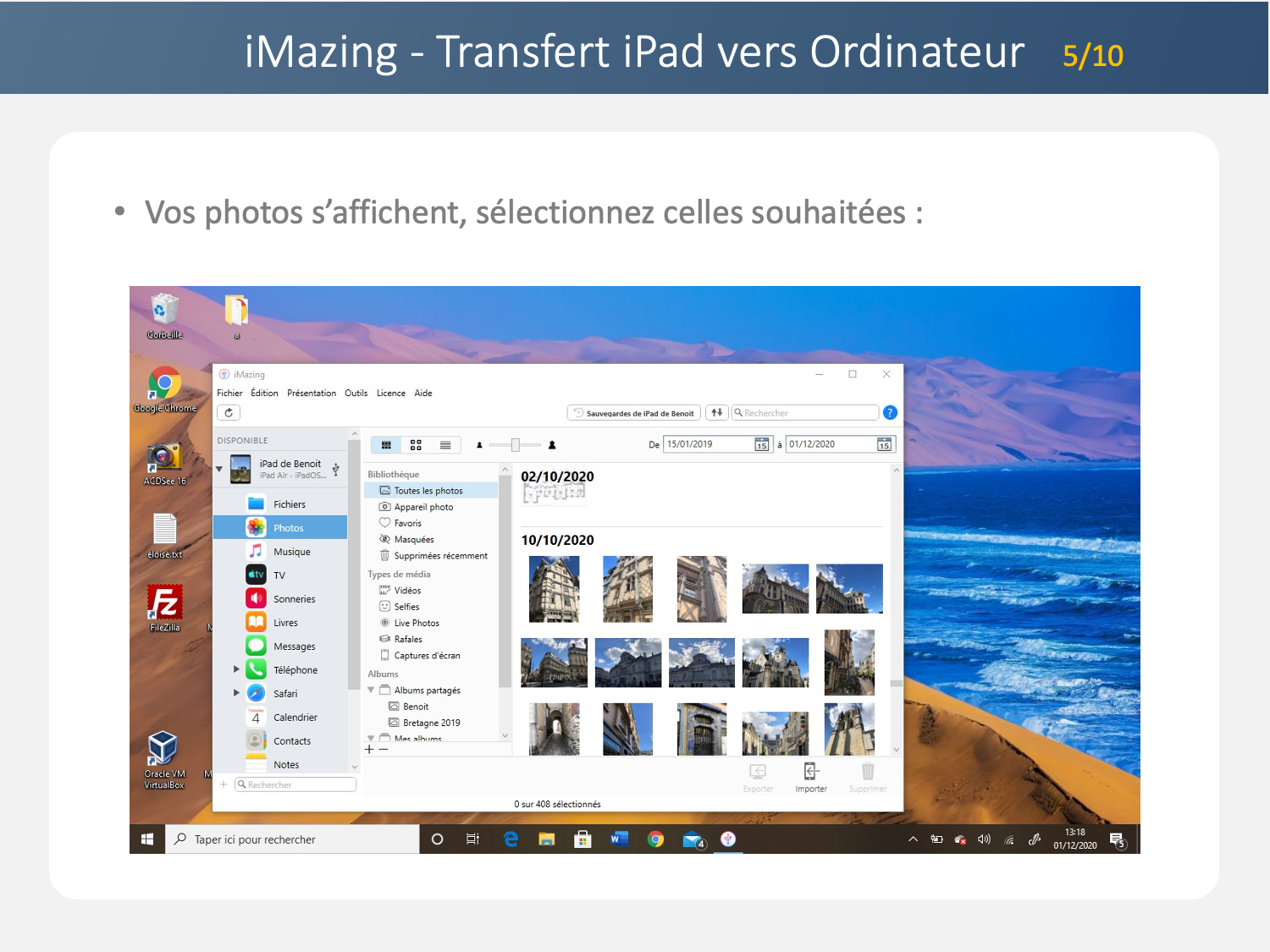Switch to large grid view mode
The image size is (1270, 952).
(x=416, y=445)
